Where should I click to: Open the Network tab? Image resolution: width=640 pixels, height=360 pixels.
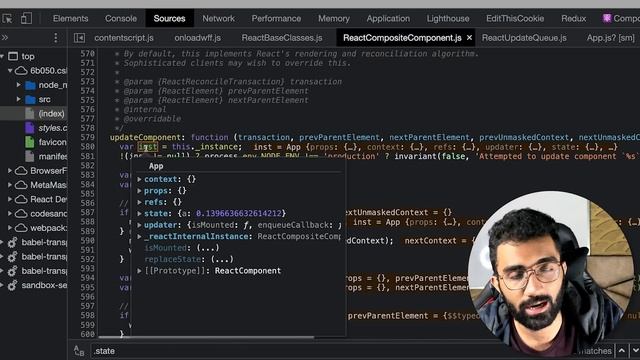click(218, 18)
